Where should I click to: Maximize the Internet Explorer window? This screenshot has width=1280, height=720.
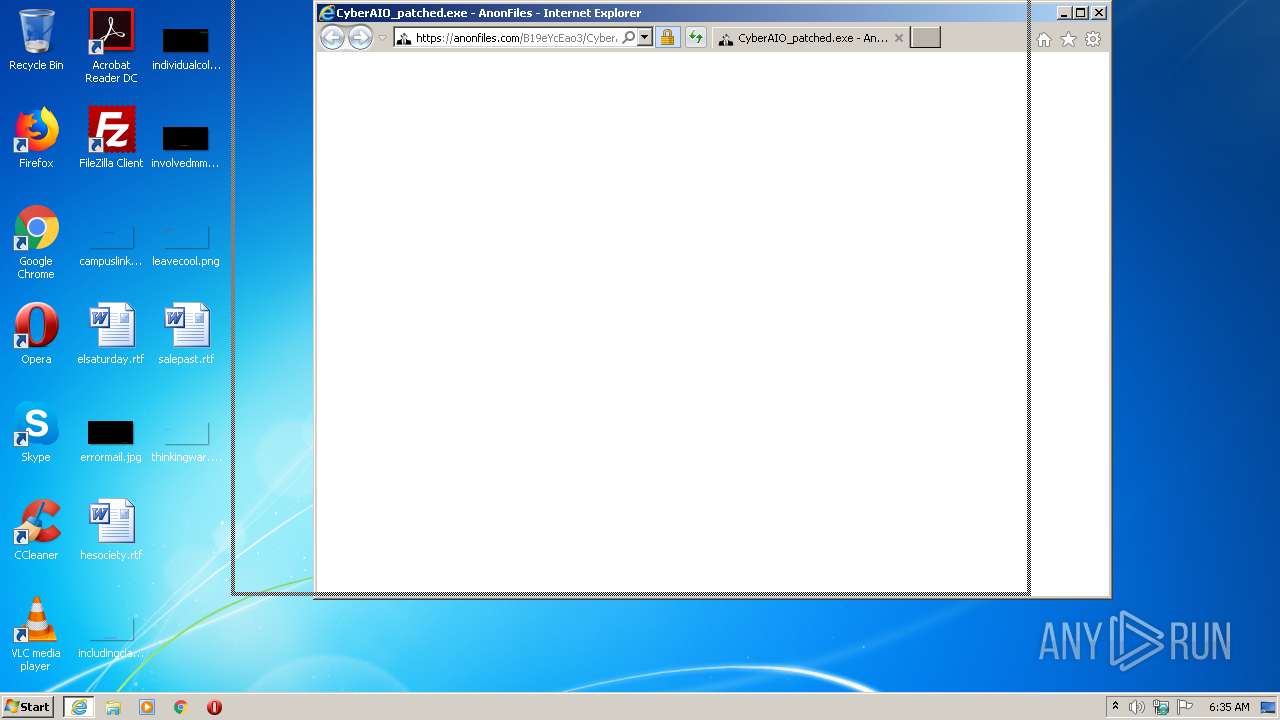pyautogui.click(x=1081, y=13)
